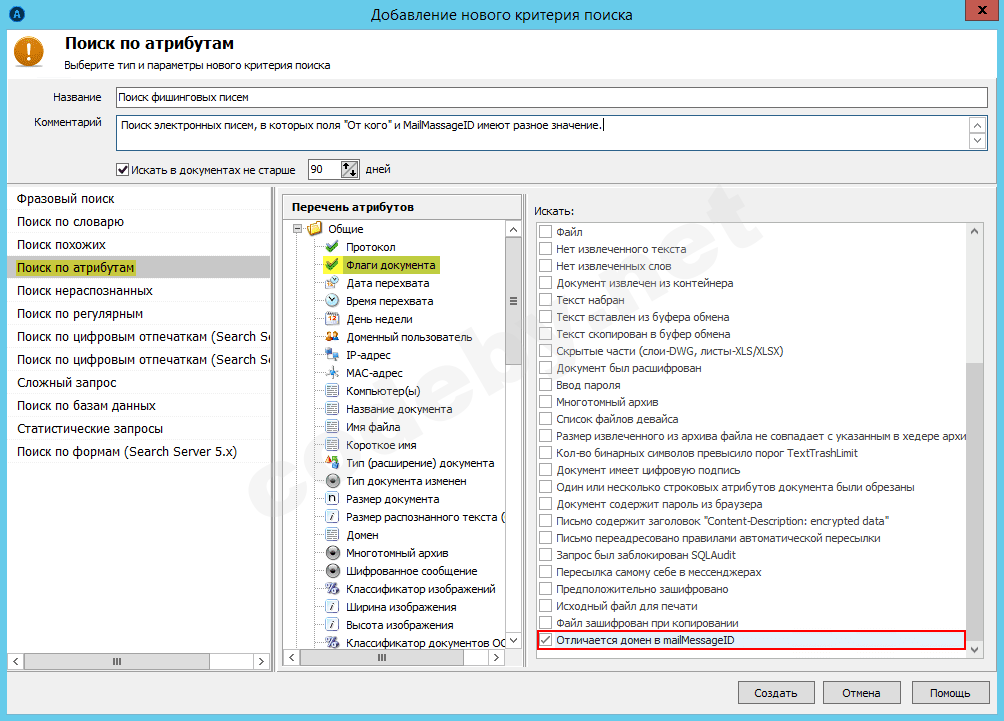The height and width of the screenshot is (721, 1004).
Task: Select Поиск по регулярным
Action: pos(139,314)
